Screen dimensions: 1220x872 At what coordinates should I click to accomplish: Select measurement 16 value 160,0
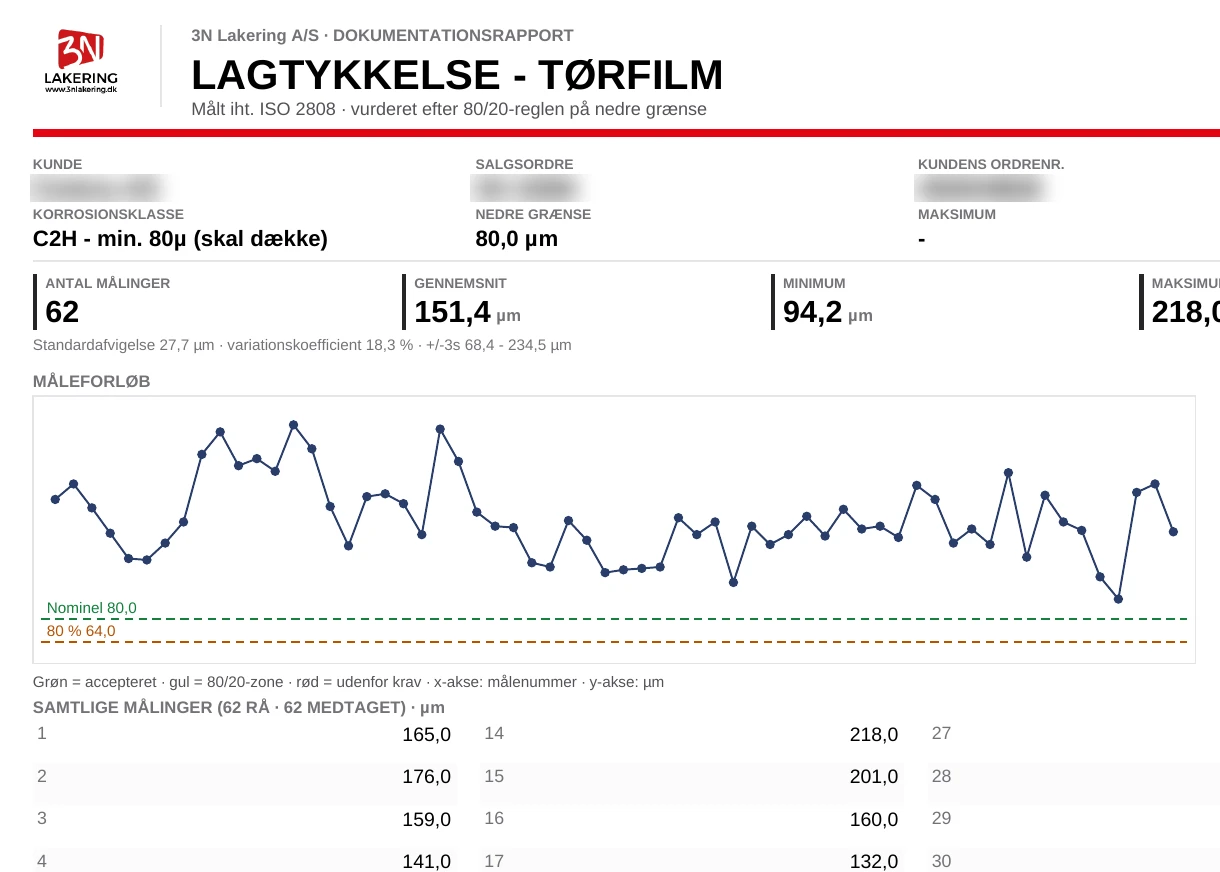(874, 819)
